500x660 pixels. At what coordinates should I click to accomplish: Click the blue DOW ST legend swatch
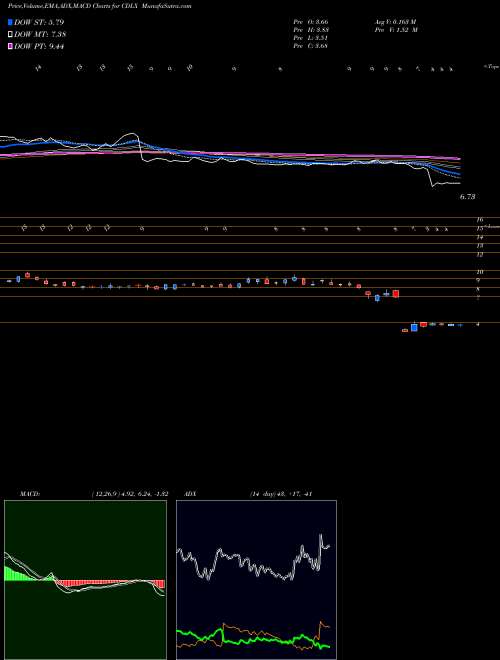[10, 22]
